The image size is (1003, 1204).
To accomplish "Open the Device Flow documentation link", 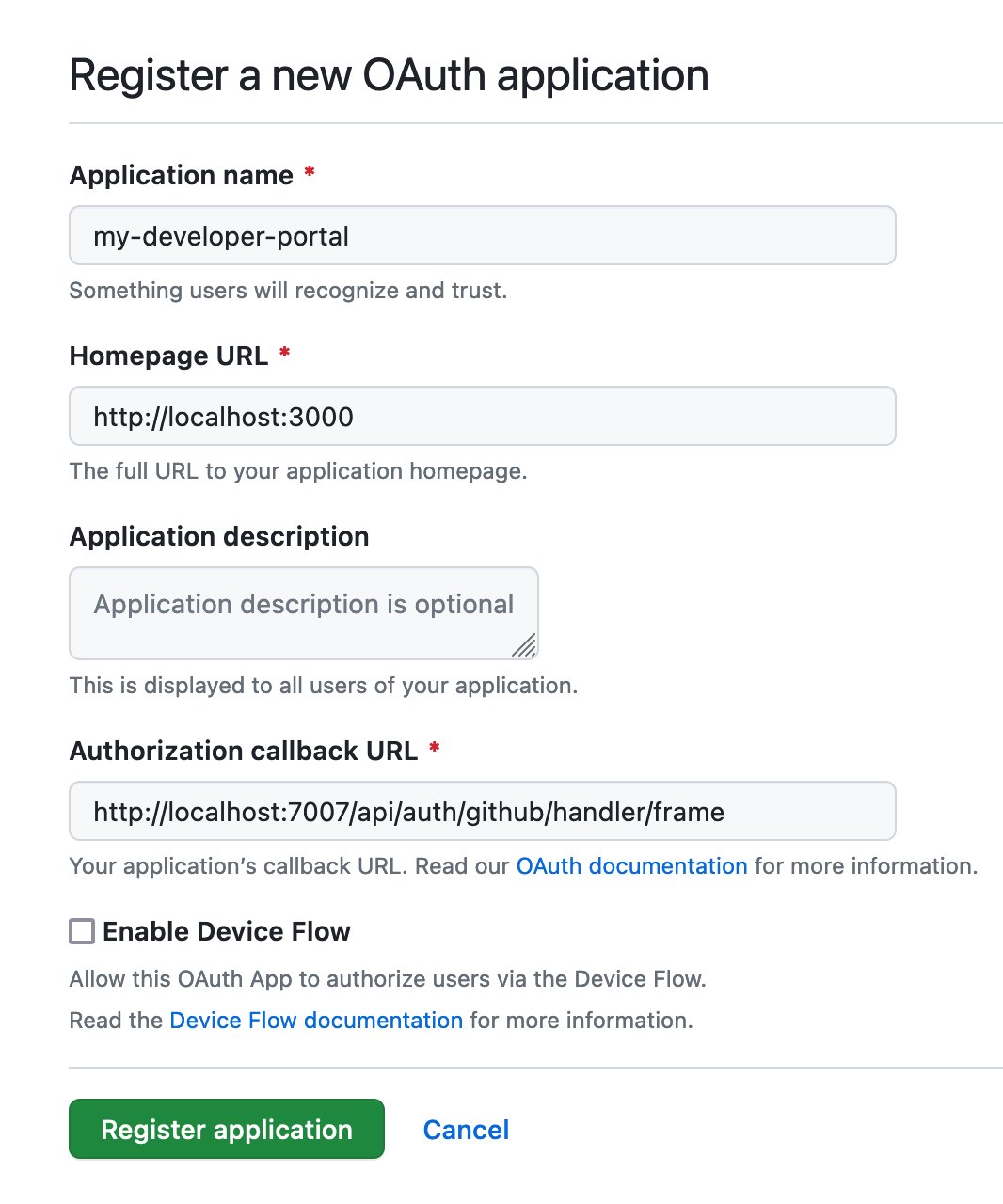I will tap(316, 1021).
